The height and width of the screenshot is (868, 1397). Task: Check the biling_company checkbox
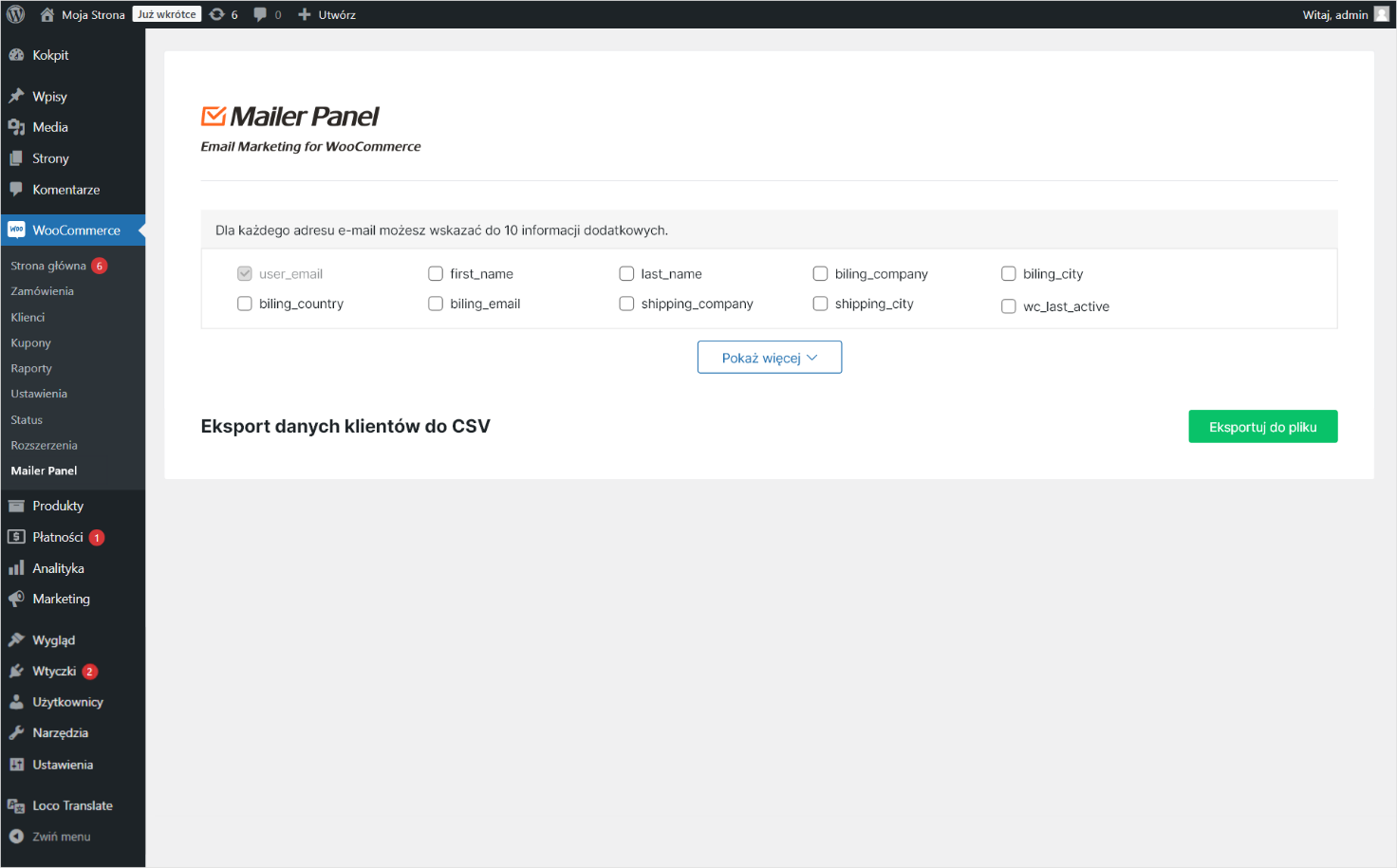coord(820,273)
